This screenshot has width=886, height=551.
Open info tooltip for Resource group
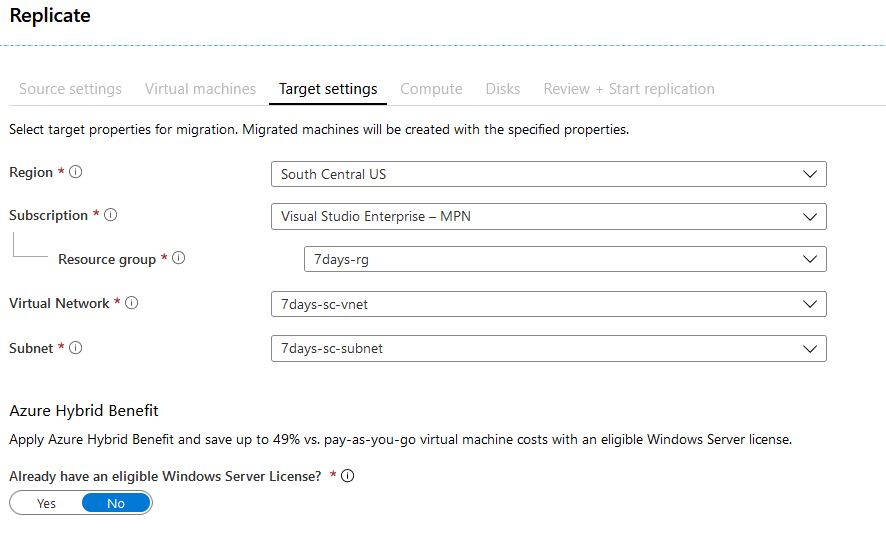tap(179, 258)
